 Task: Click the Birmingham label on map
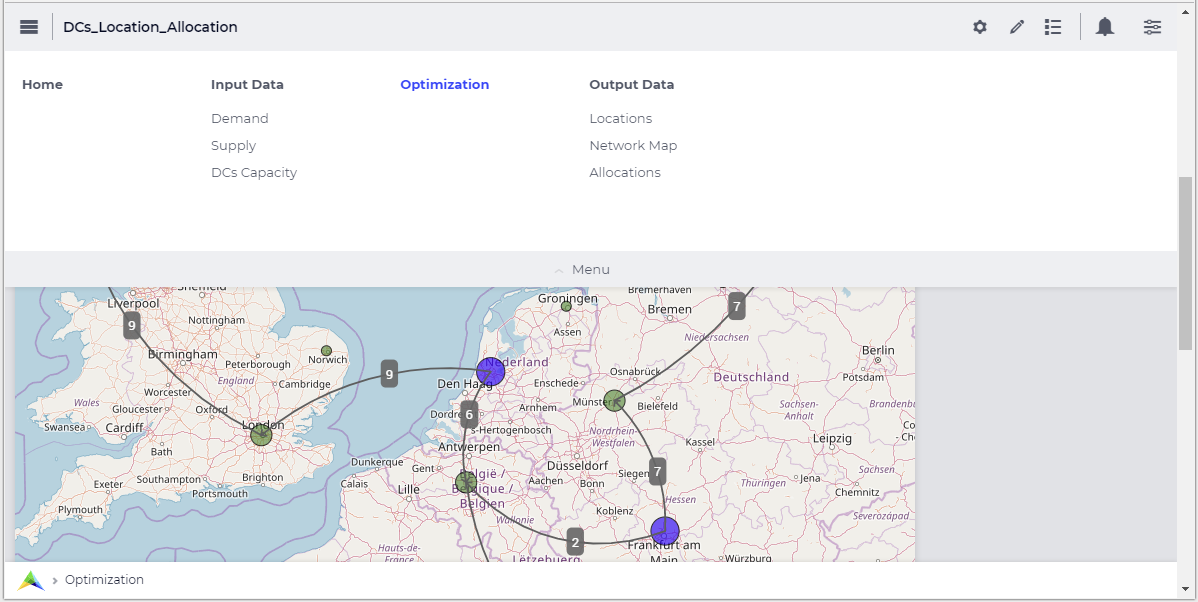click(183, 354)
